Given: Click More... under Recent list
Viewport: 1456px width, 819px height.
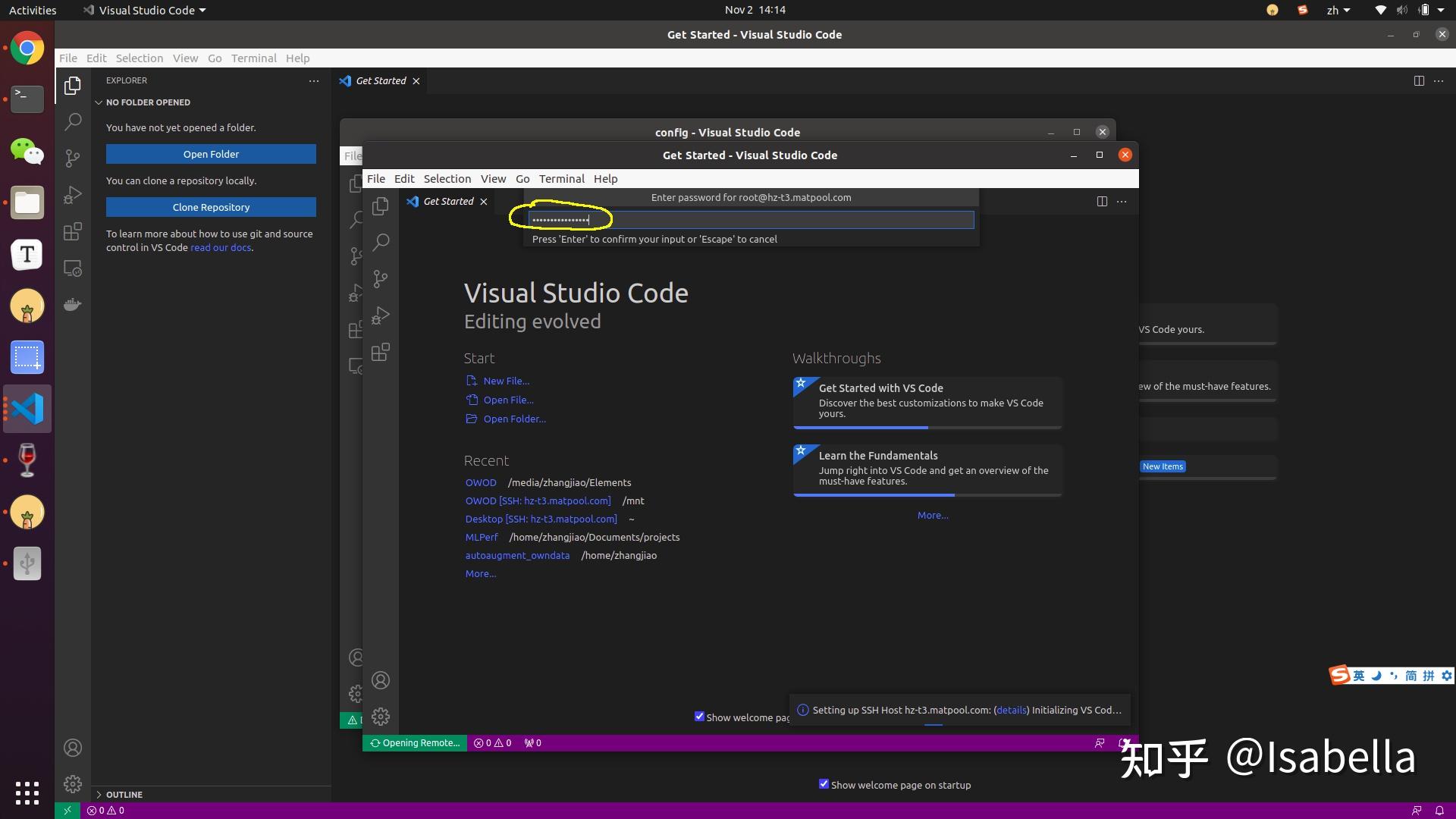Looking at the screenshot, I should pos(481,574).
